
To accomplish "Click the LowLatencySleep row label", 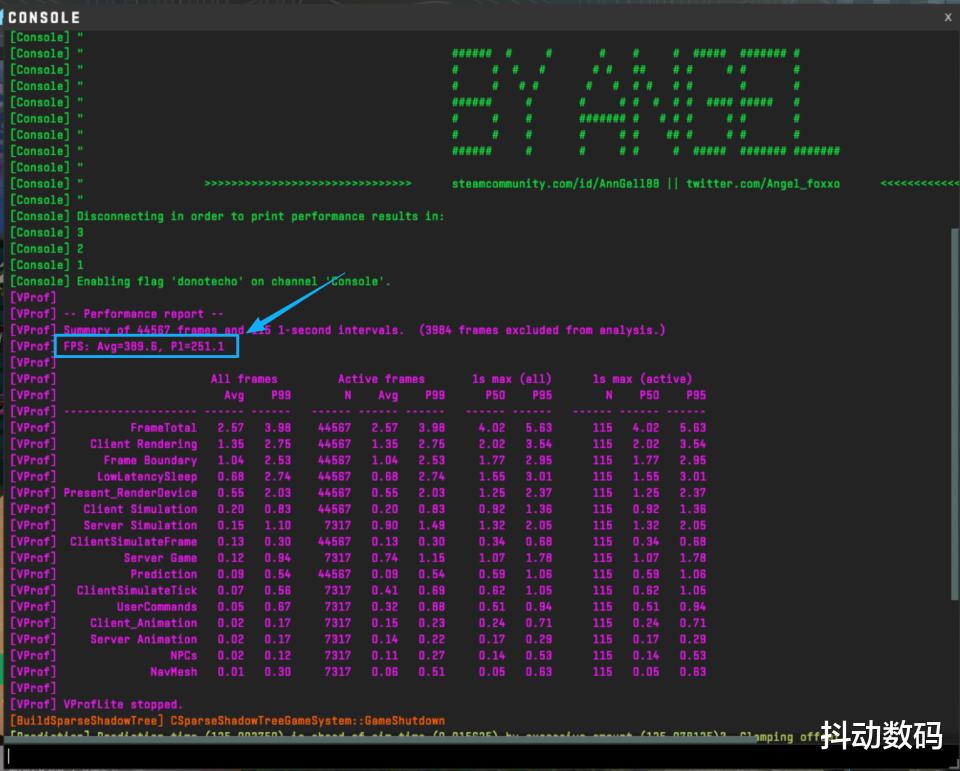I will coord(147,476).
